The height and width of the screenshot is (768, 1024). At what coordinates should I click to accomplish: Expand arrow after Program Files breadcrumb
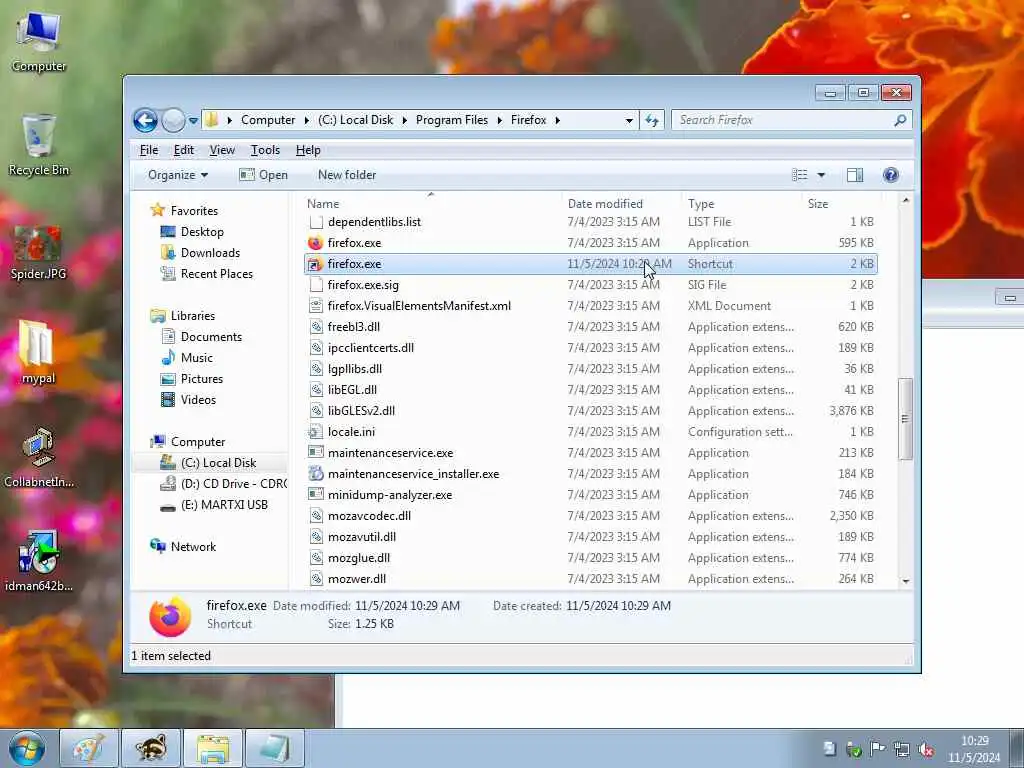pos(500,121)
